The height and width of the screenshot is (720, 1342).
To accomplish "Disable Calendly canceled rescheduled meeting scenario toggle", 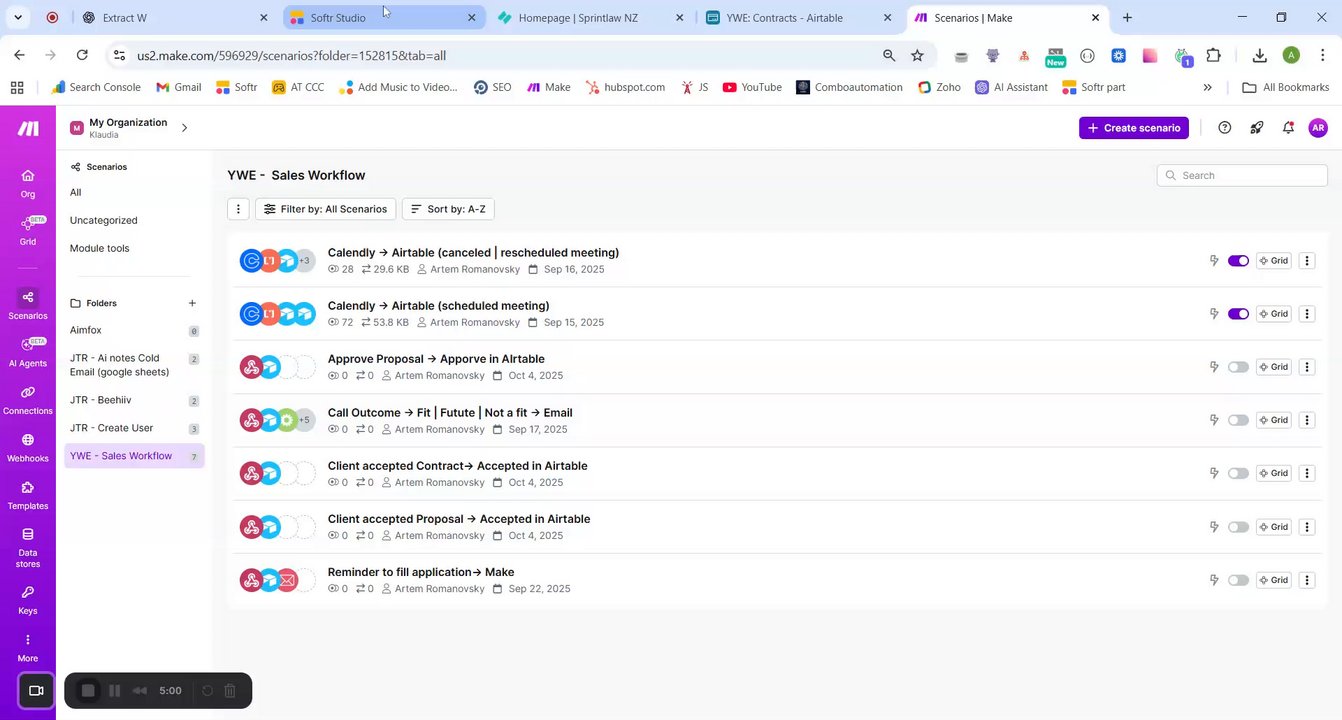I will (x=1238, y=261).
